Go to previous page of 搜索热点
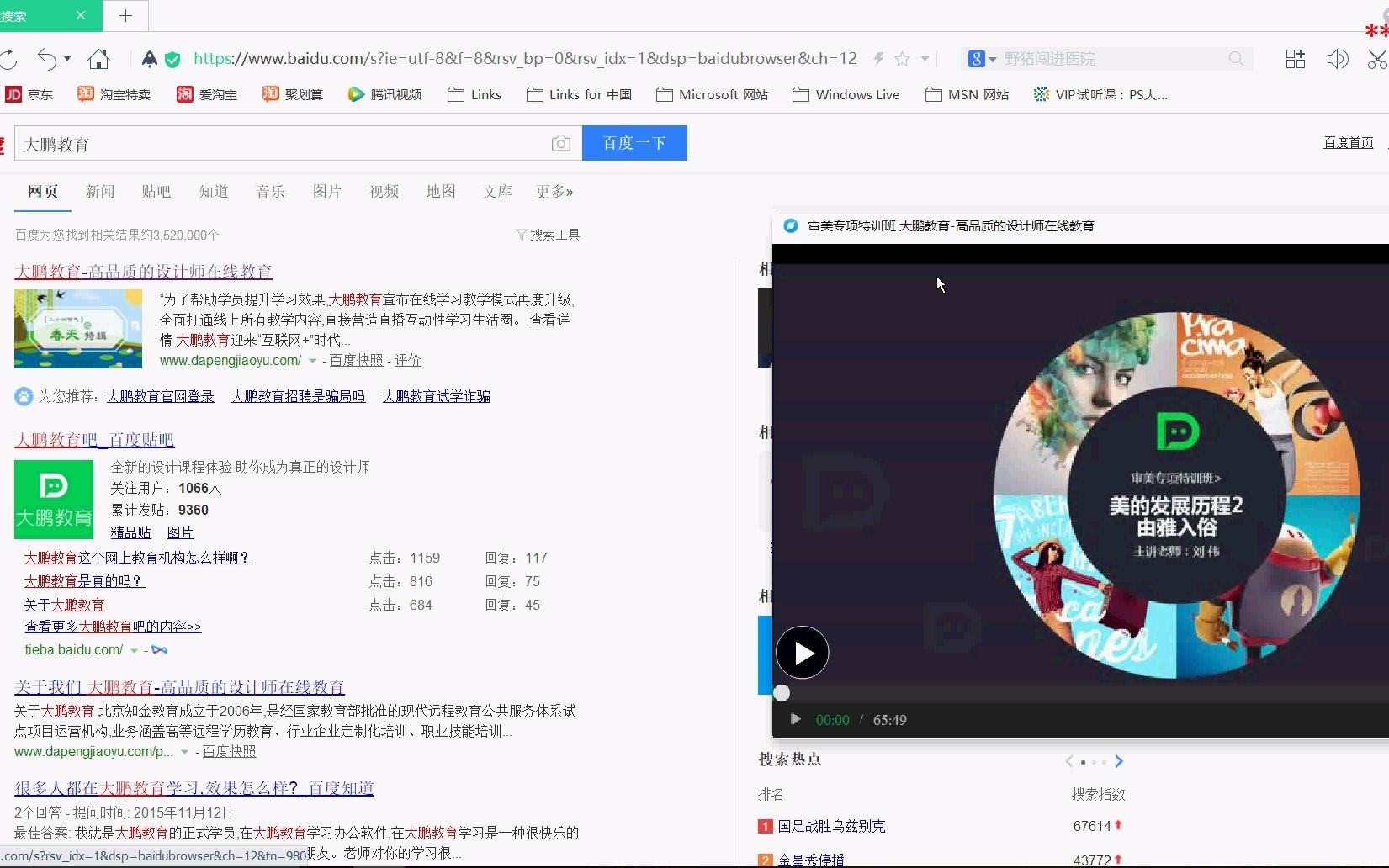The height and width of the screenshot is (868, 1389). pyautogui.click(x=1069, y=761)
